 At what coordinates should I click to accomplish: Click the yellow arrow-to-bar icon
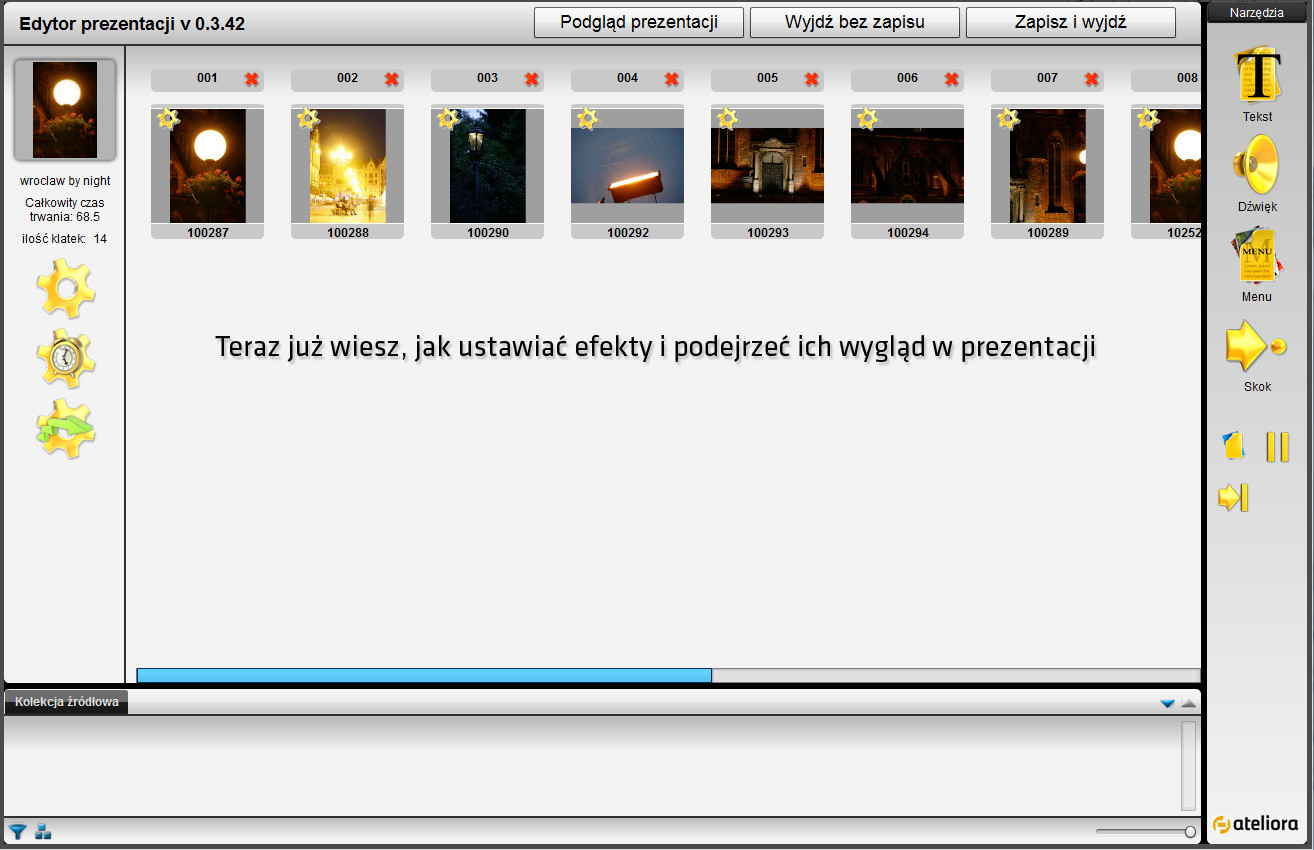click(x=1233, y=497)
